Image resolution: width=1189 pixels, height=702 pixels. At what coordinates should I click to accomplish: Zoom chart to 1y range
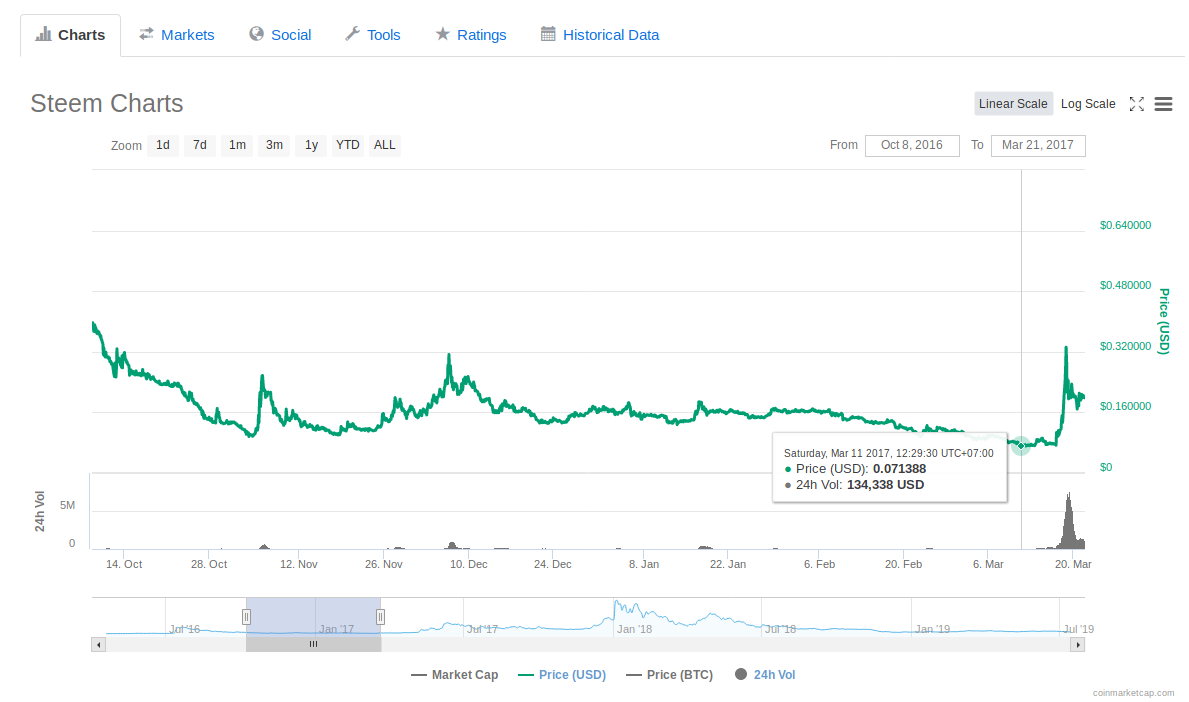point(311,145)
